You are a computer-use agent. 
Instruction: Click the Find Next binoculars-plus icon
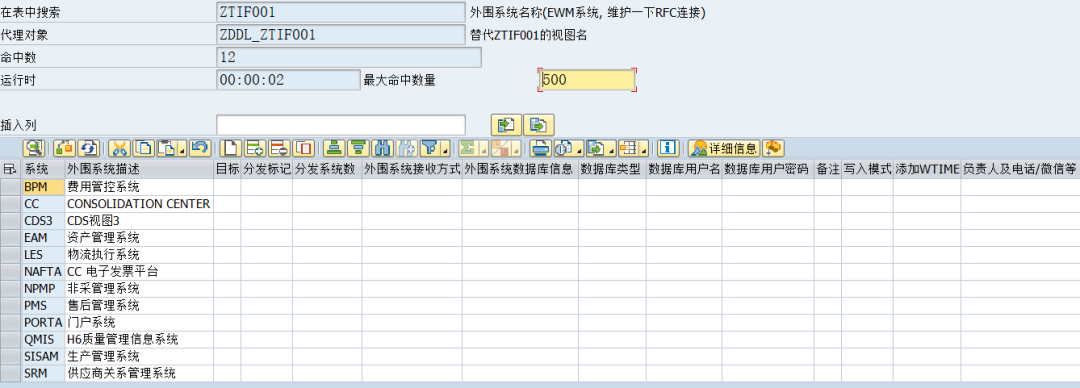(x=406, y=148)
